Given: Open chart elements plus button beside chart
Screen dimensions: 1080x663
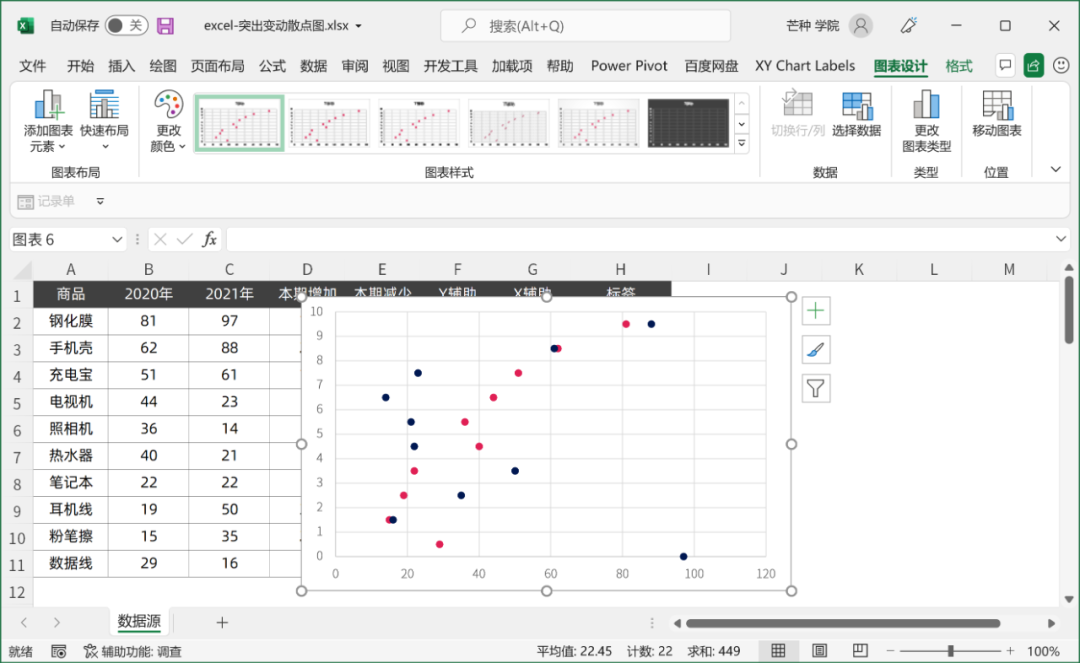Looking at the screenshot, I should tap(816, 311).
